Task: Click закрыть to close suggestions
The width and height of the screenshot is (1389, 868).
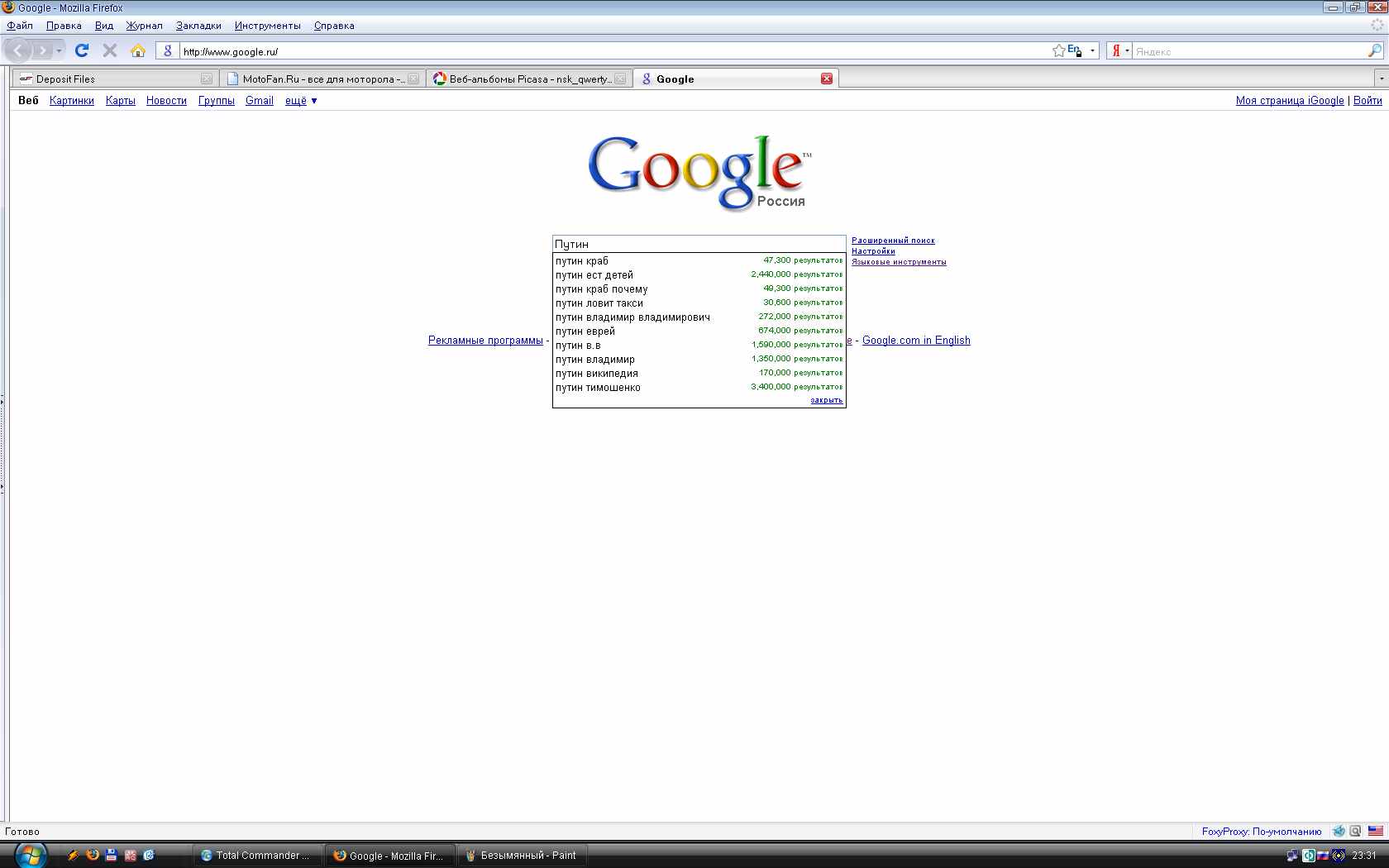Action: point(827,401)
